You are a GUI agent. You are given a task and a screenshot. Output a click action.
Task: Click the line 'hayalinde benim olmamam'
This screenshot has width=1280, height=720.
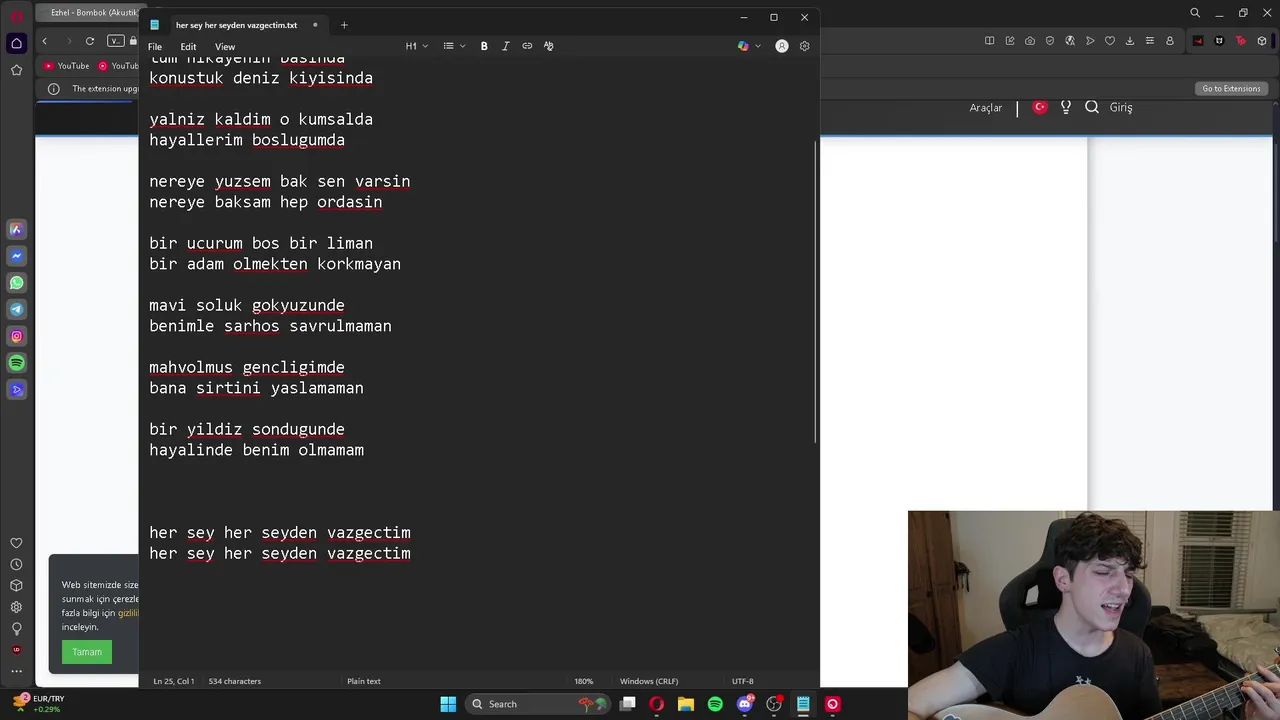point(257,450)
